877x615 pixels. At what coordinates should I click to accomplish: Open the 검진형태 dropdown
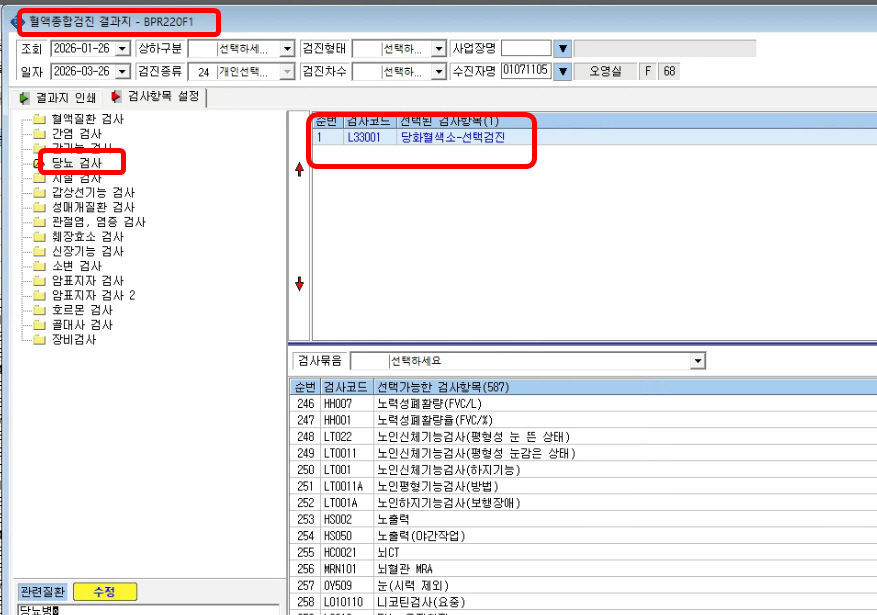point(439,49)
